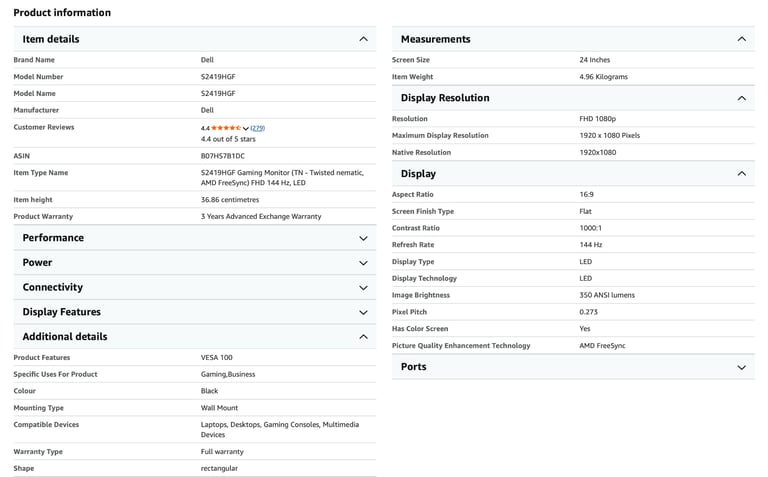Collapse the Measurements section chevron
The width and height of the screenshot is (768, 477).
pyautogui.click(x=742, y=39)
